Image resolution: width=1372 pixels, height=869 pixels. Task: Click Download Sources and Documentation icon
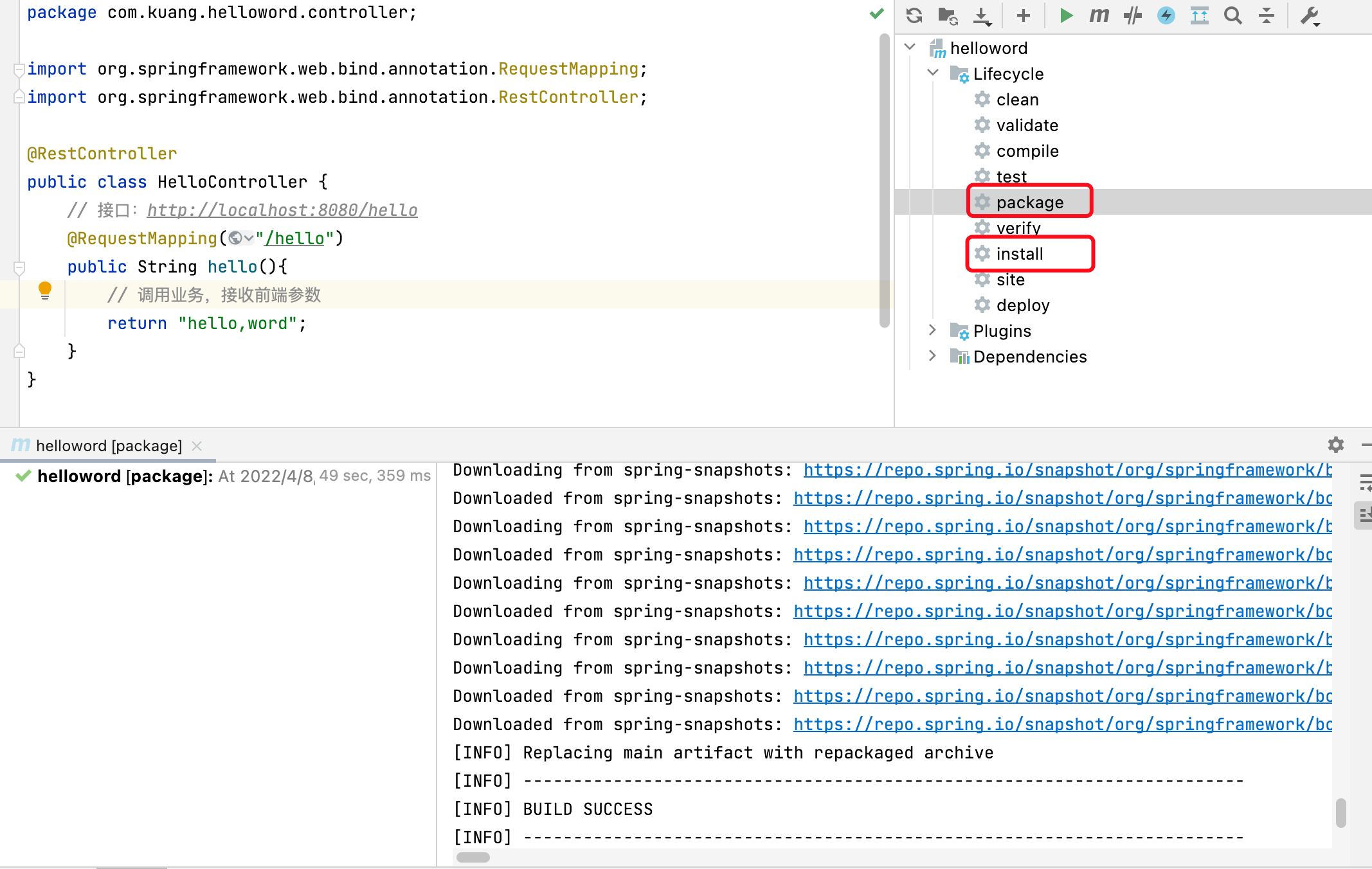coord(982,15)
